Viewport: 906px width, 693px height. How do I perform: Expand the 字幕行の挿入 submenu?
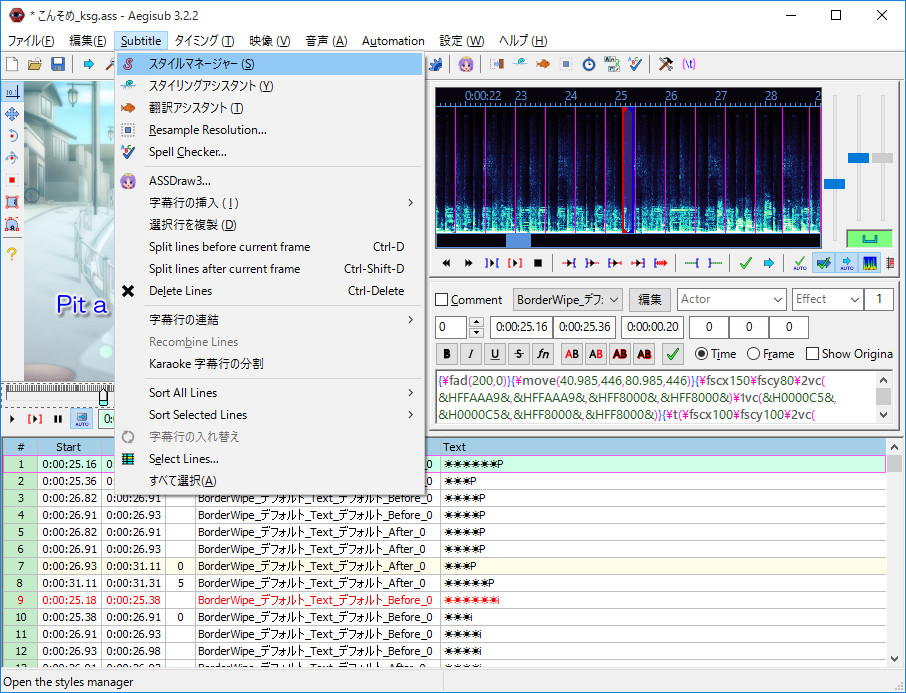click(x=269, y=203)
